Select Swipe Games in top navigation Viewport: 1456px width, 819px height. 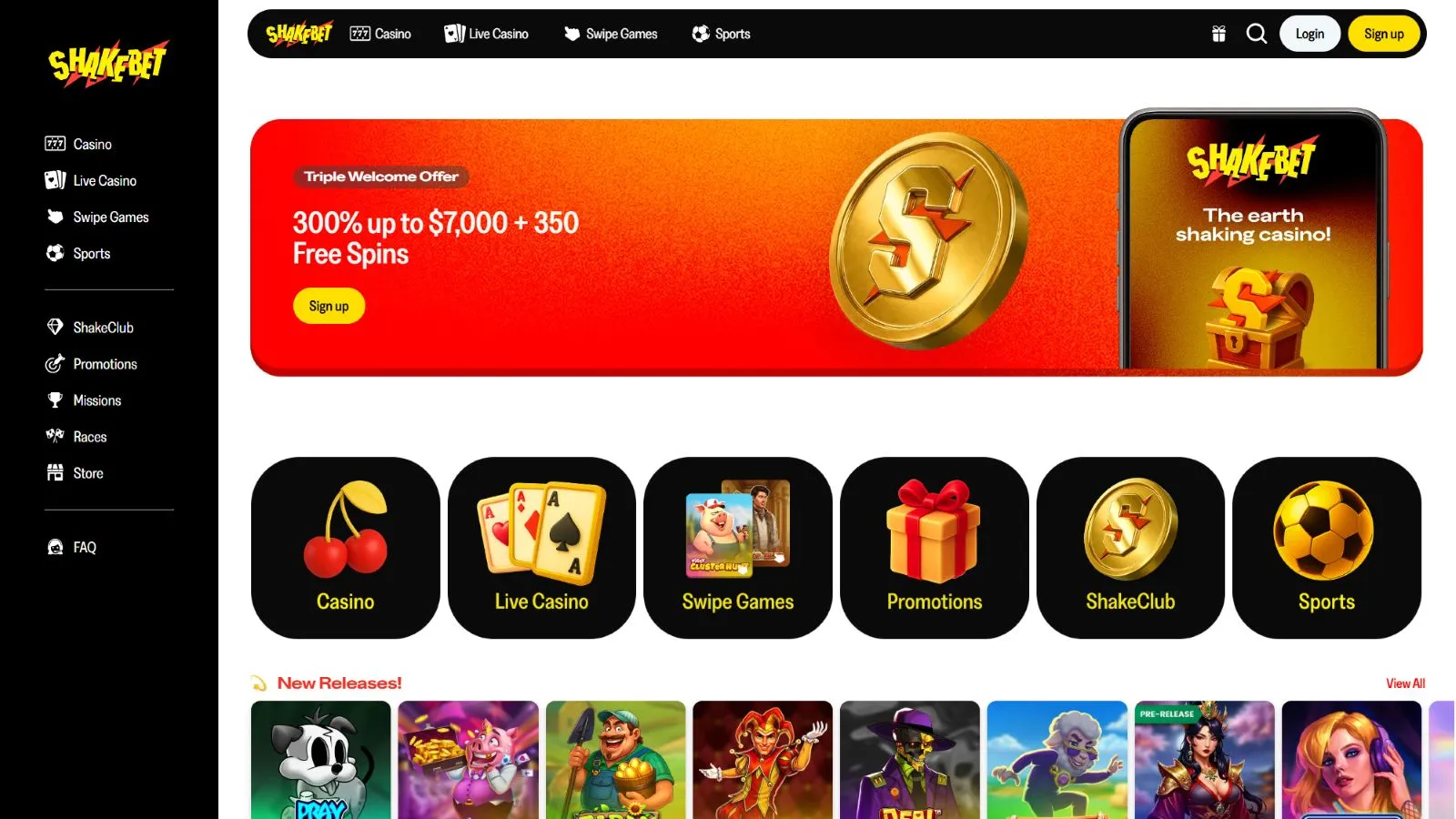pos(611,34)
